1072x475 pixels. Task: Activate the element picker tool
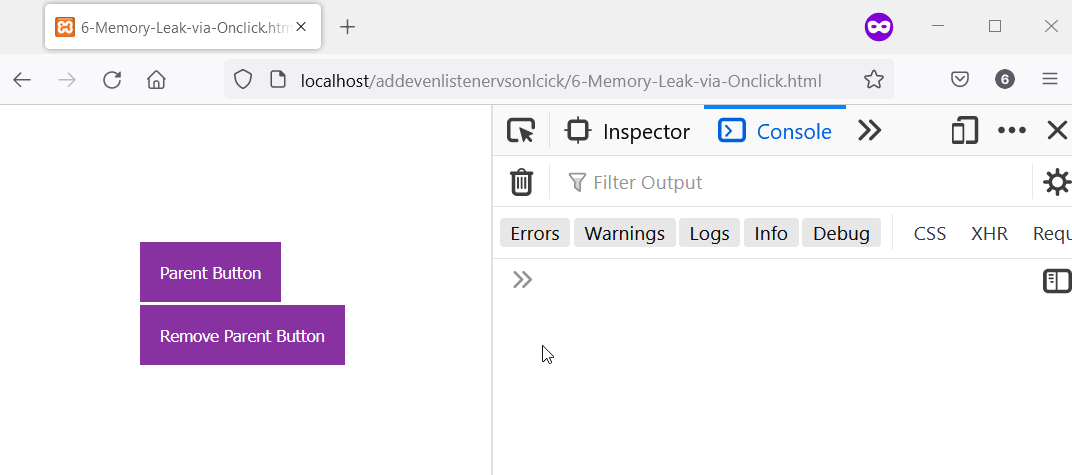(x=521, y=131)
